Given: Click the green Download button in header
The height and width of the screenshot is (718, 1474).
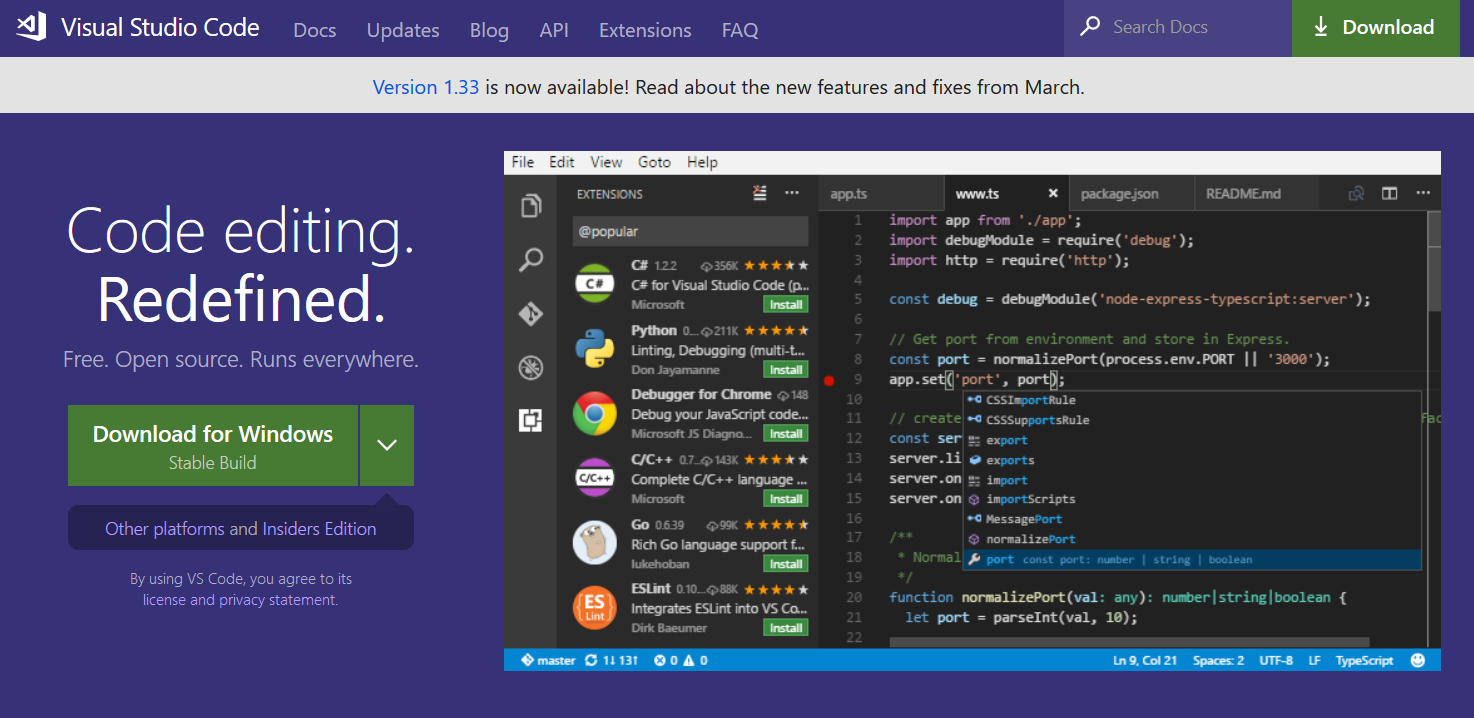Looking at the screenshot, I should coord(1375,28).
